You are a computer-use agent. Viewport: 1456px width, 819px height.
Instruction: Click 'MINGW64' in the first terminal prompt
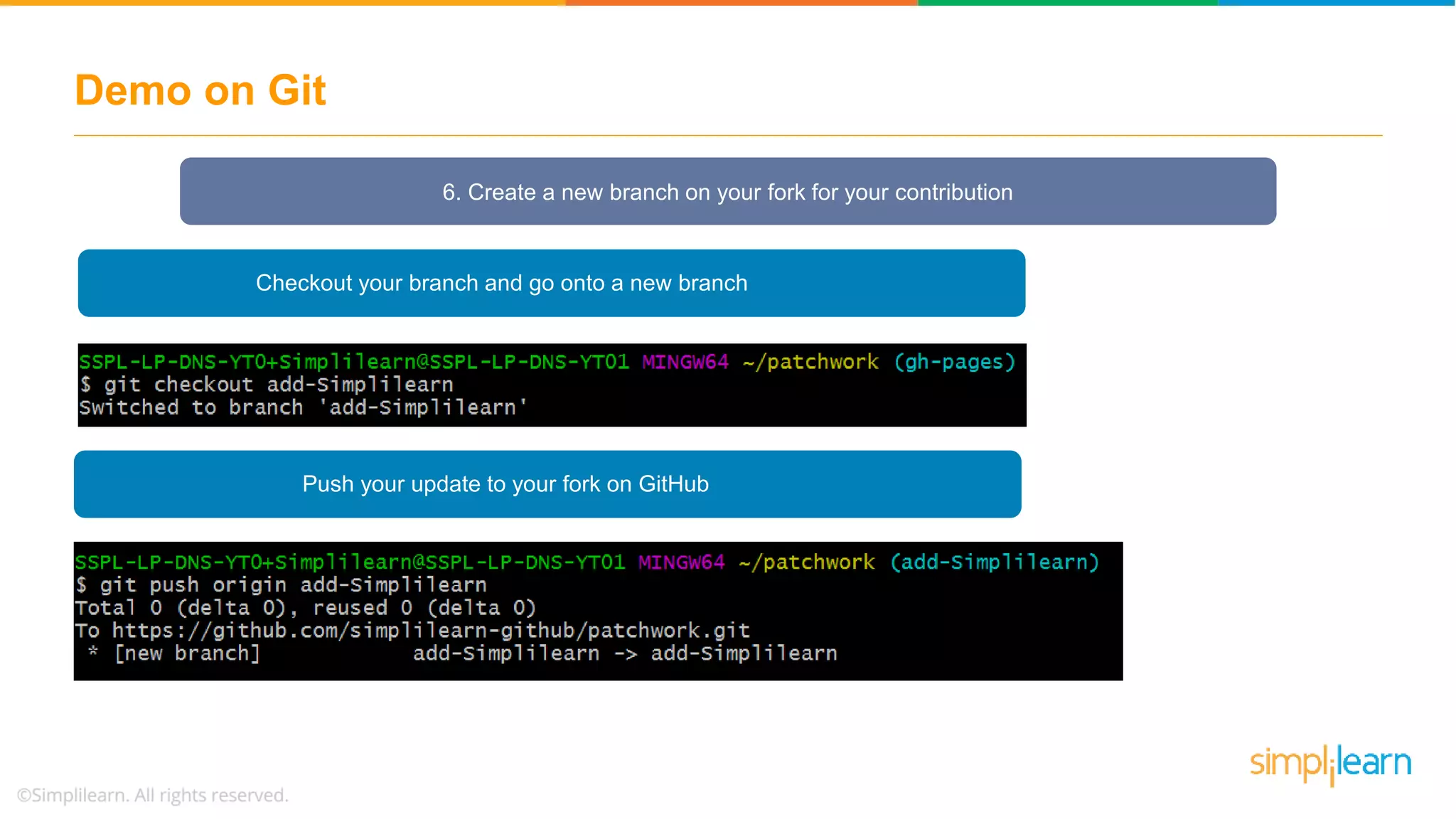(x=685, y=362)
